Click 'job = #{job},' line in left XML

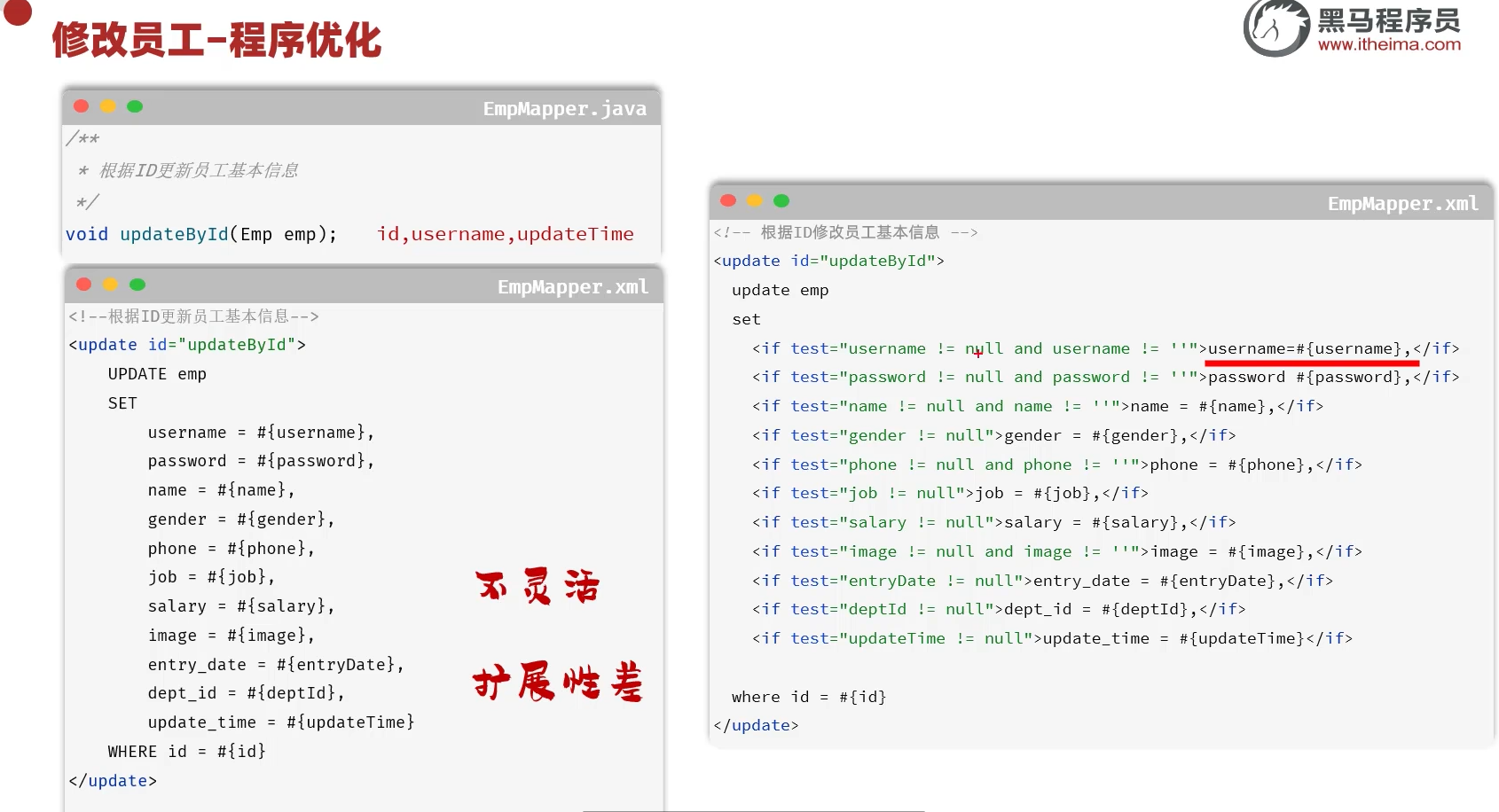[x=211, y=577]
